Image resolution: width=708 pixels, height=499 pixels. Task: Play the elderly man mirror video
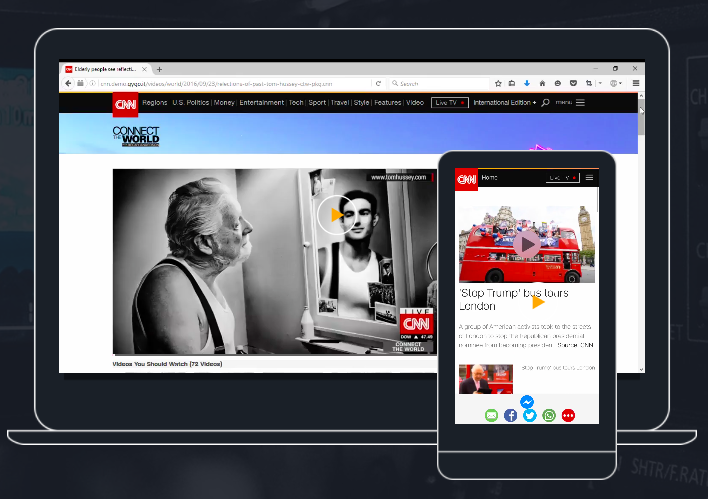click(336, 215)
